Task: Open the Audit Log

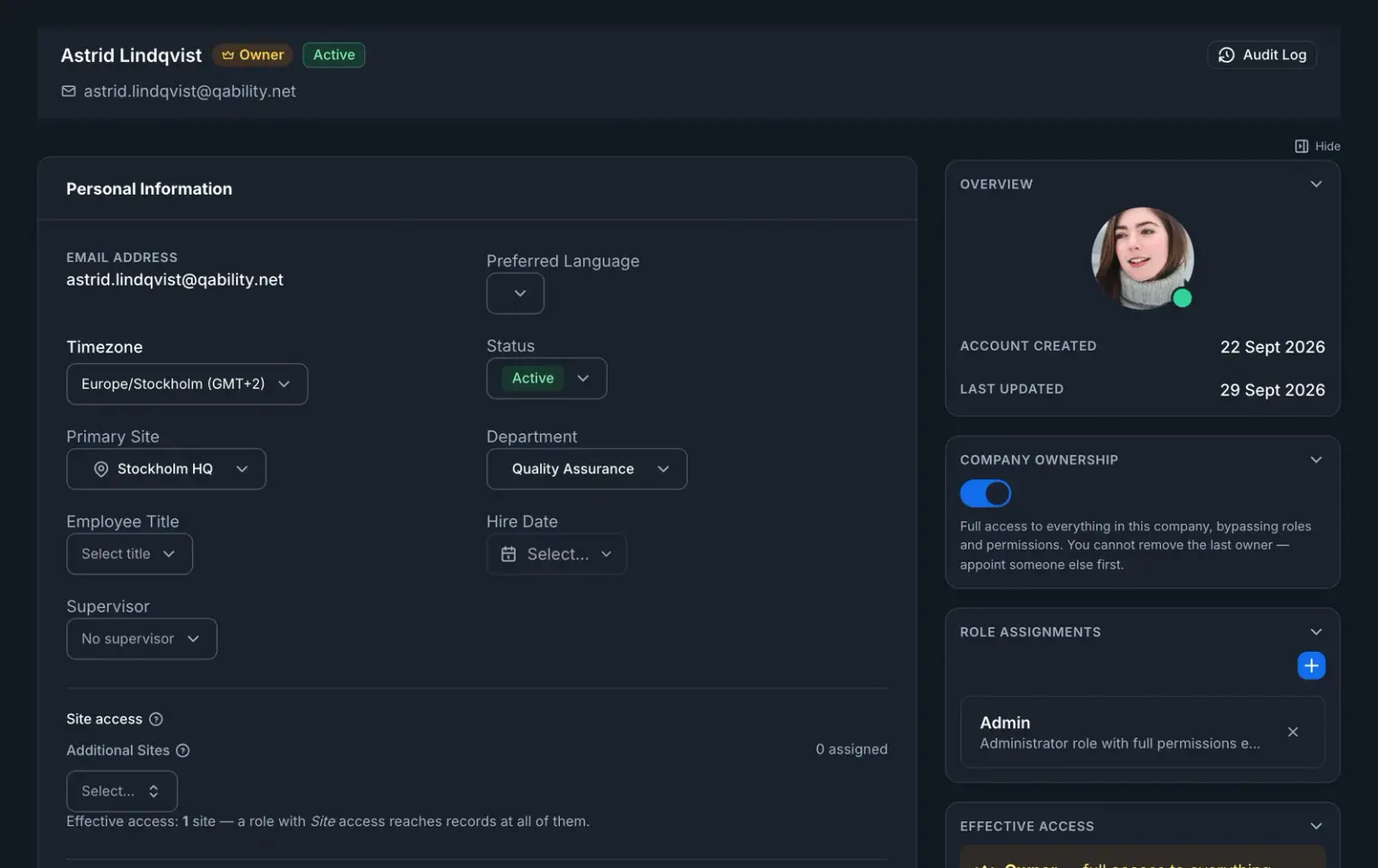Action: click(x=1261, y=55)
